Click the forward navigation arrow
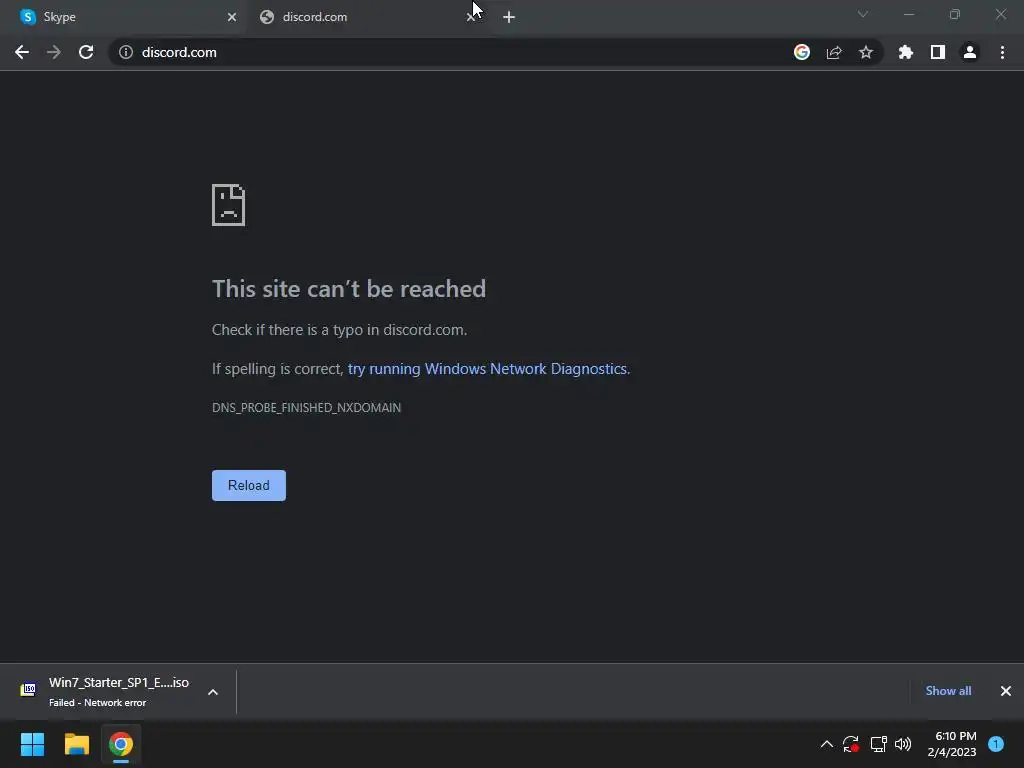 pos(54,52)
